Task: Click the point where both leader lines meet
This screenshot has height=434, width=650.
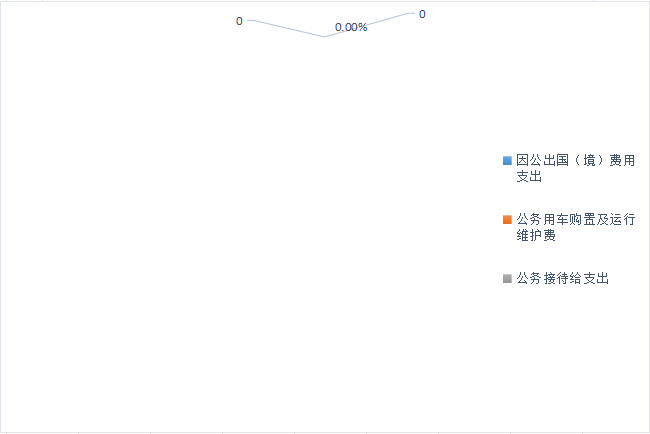Action: tap(324, 37)
